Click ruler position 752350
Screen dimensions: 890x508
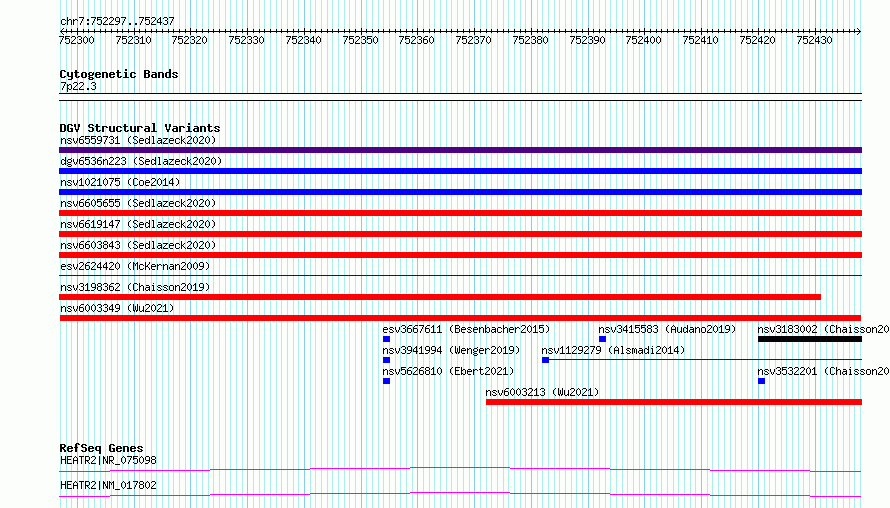360,40
